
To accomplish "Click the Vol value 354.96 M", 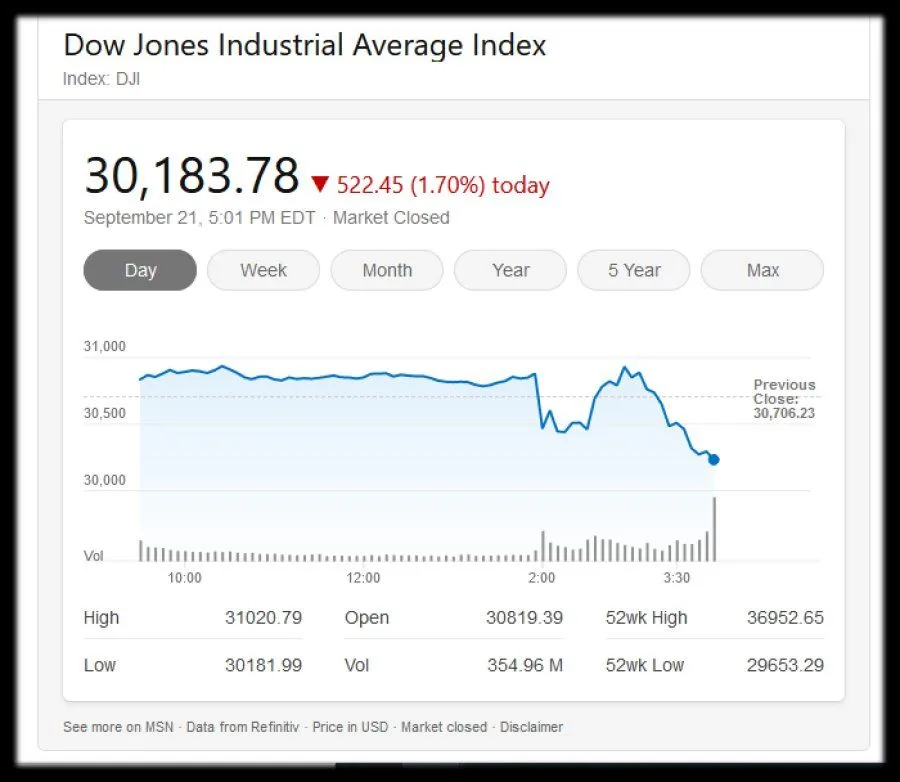I will (525, 665).
